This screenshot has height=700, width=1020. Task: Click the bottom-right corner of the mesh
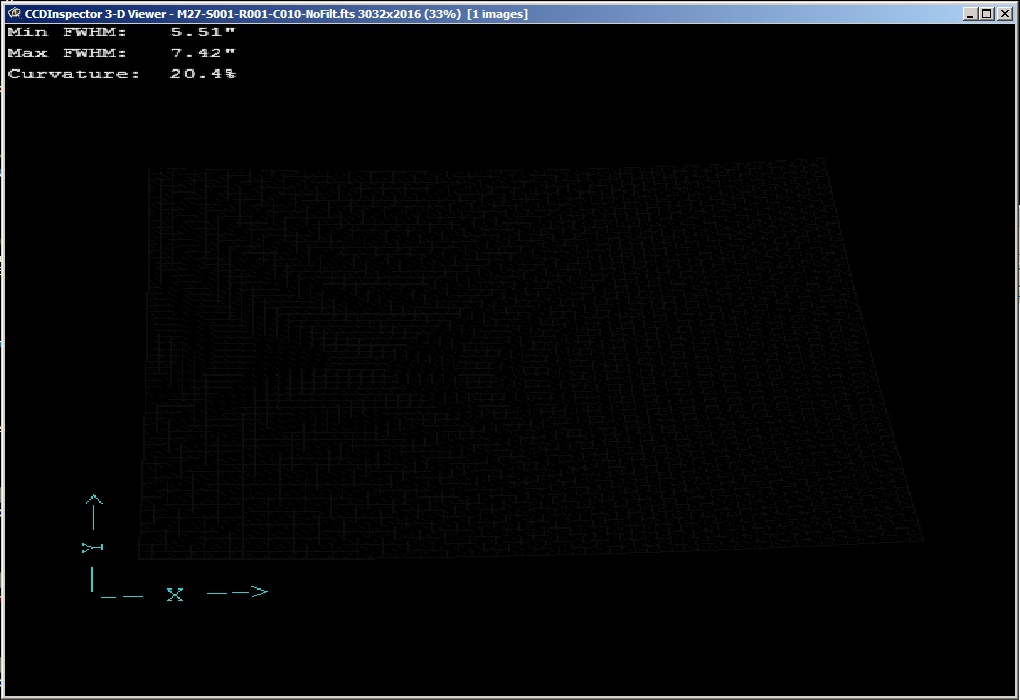coord(922,541)
